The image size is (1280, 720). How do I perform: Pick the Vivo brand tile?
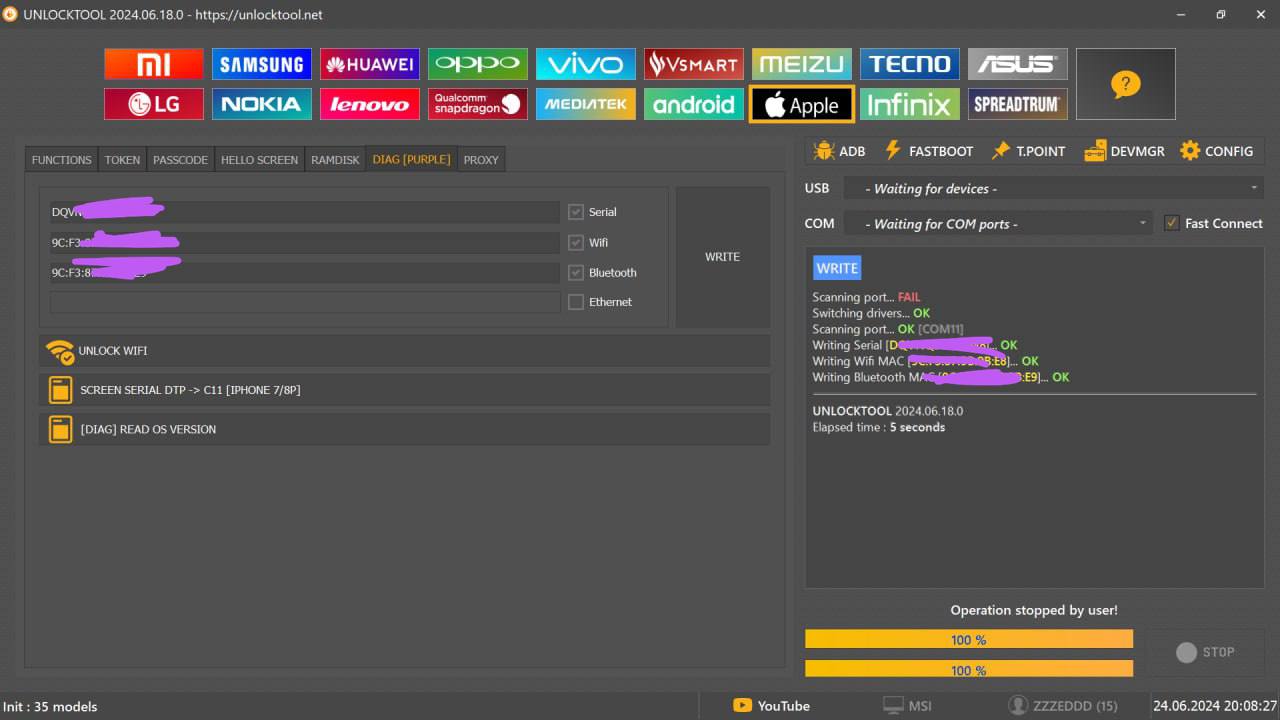(586, 64)
